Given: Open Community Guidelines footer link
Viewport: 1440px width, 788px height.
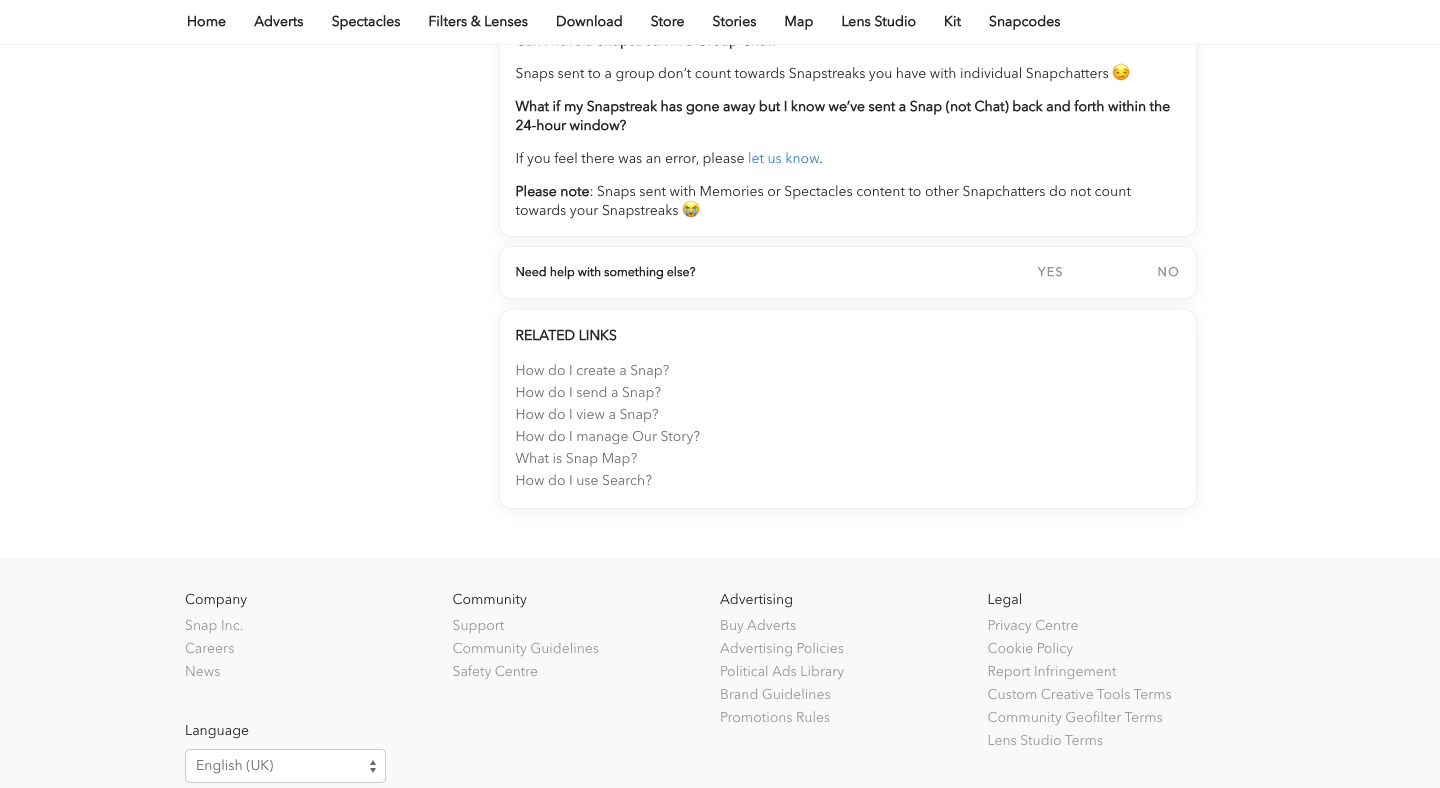Looking at the screenshot, I should (x=525, y=649).
